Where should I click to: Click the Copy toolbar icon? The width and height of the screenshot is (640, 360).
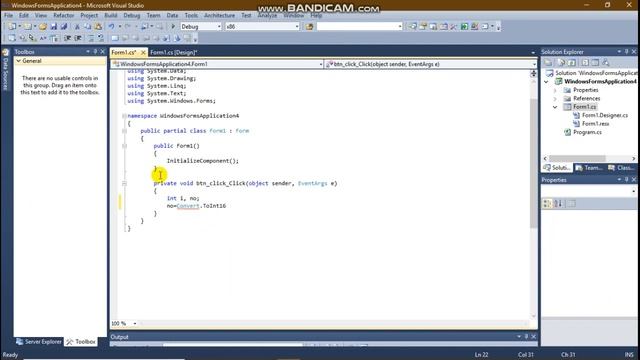coord(87,27)
